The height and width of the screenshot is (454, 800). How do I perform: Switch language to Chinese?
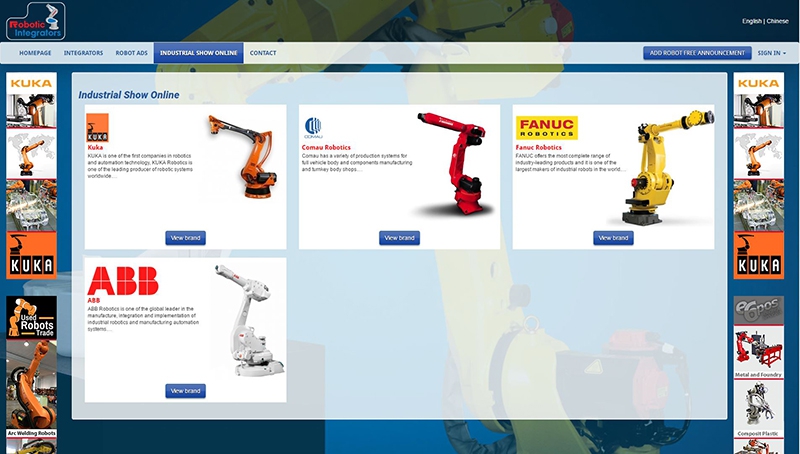click(x=779, y=21)
